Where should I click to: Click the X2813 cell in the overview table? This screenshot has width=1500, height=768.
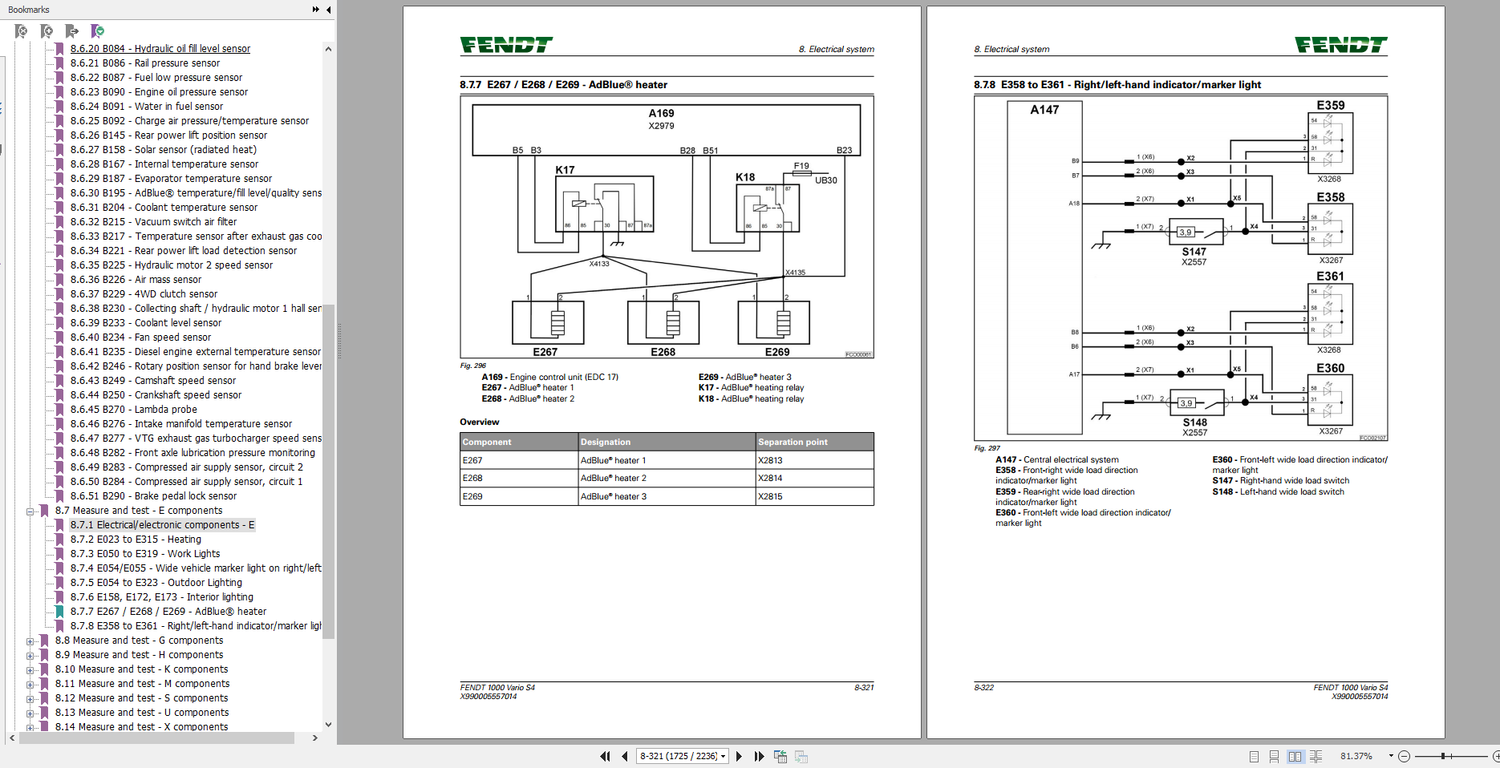point(816,460)
